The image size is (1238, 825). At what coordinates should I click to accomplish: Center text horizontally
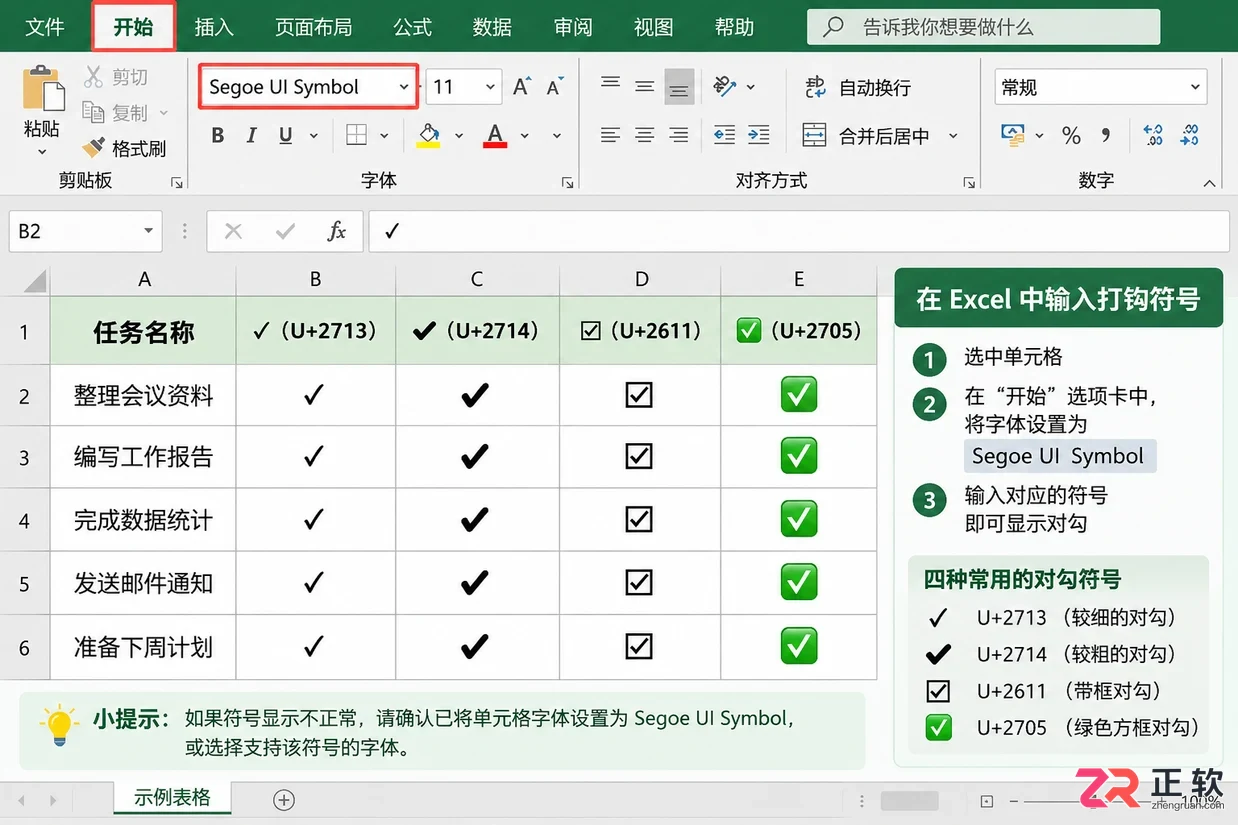point(645,135)
